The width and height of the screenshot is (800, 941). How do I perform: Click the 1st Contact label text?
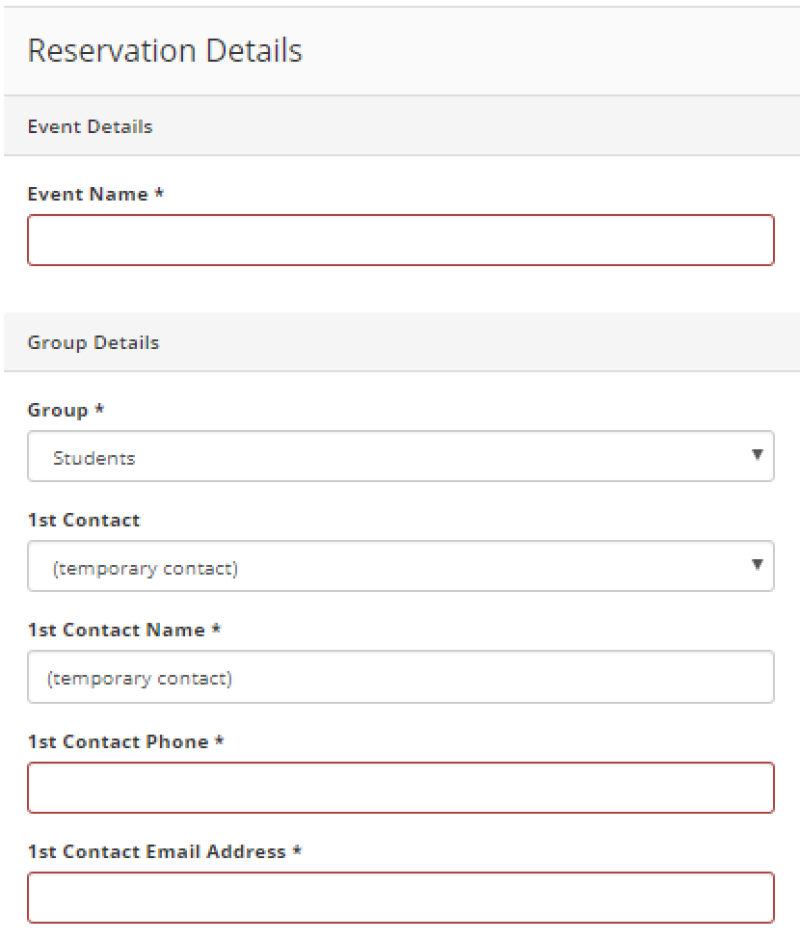[83, 520]
